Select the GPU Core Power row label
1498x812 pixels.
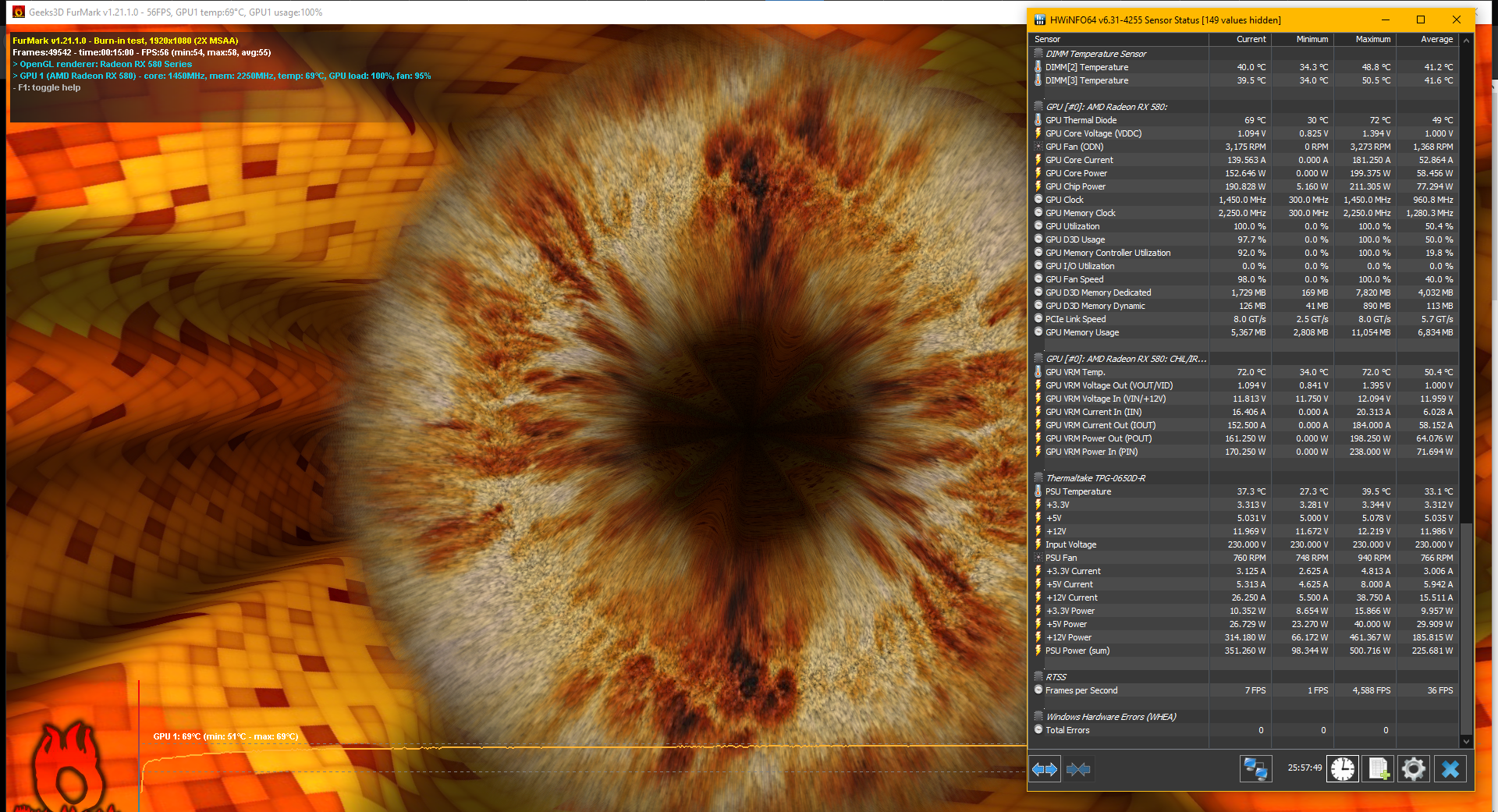pyautogui.click(x=1076, y=173)
